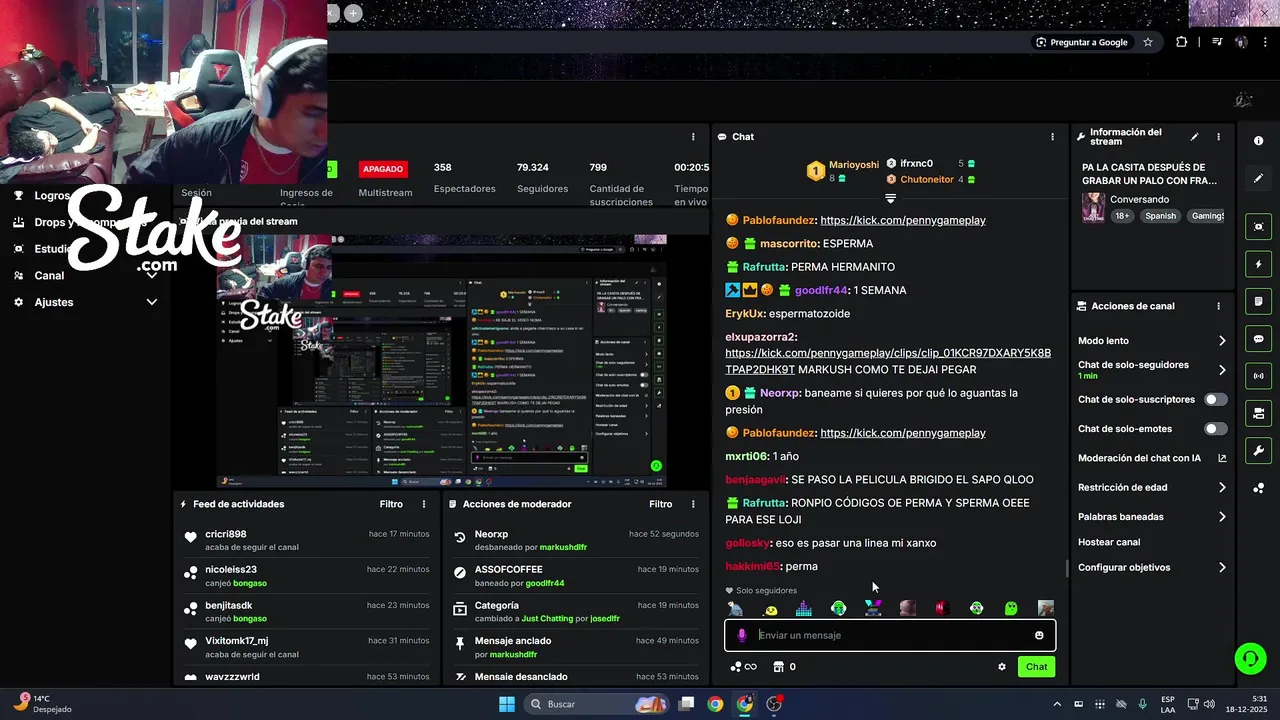Click the chat bubble icon in right sidebar
The width and height of the screenshot is (1280, 720).
(1258, 339)
